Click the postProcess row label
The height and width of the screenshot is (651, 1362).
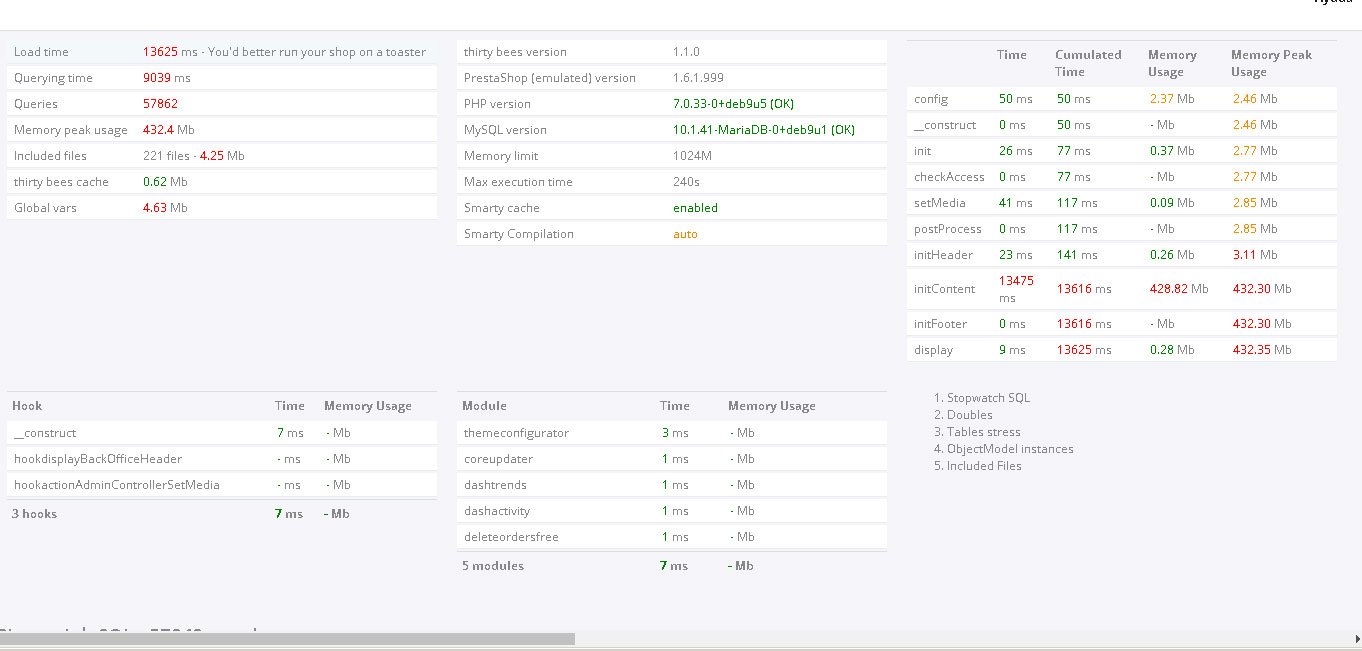947,229
